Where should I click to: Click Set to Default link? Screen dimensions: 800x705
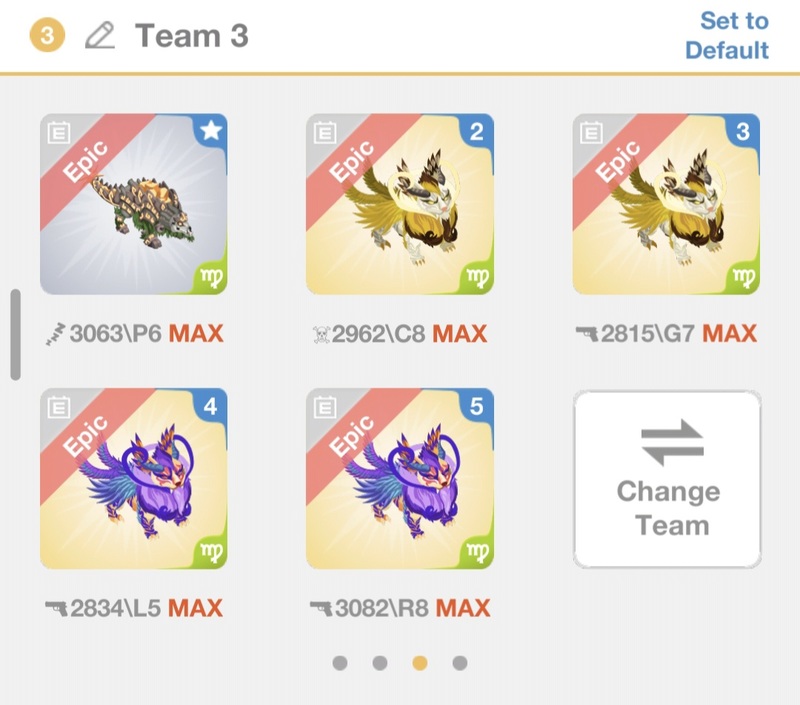727,36
